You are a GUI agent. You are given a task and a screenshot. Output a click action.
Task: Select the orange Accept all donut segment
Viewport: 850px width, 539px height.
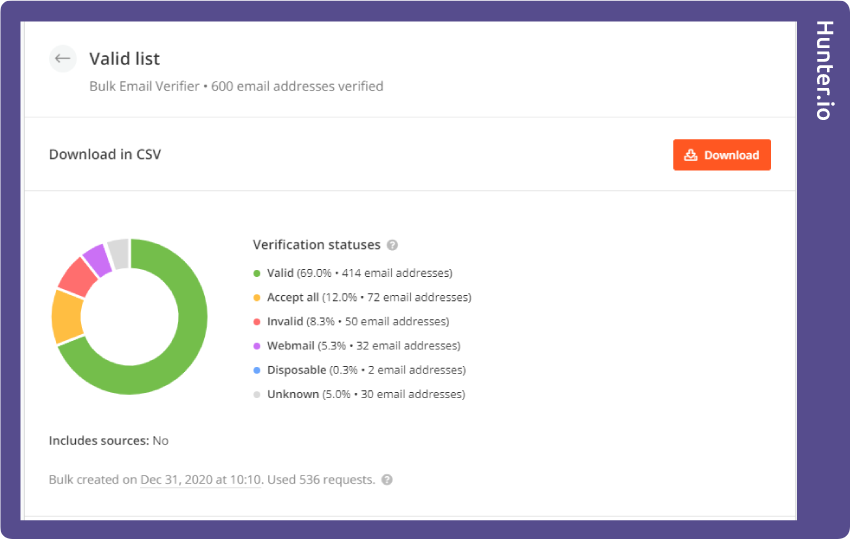coord(67,318)
